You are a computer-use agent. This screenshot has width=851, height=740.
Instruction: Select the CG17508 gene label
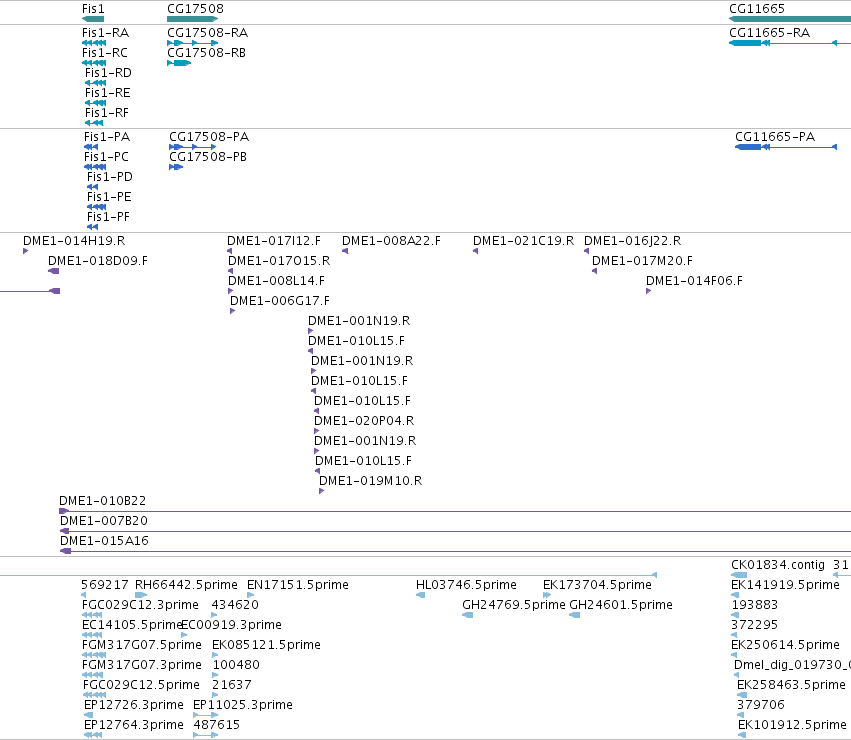(195, 9)
